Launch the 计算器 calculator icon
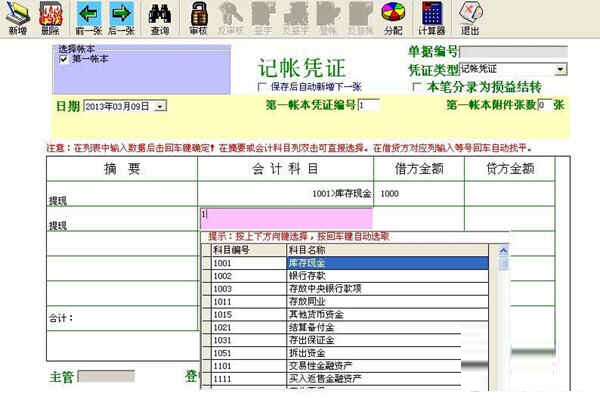Image resolution: width=600 pixels, height=406 pixels. (432, 18)
